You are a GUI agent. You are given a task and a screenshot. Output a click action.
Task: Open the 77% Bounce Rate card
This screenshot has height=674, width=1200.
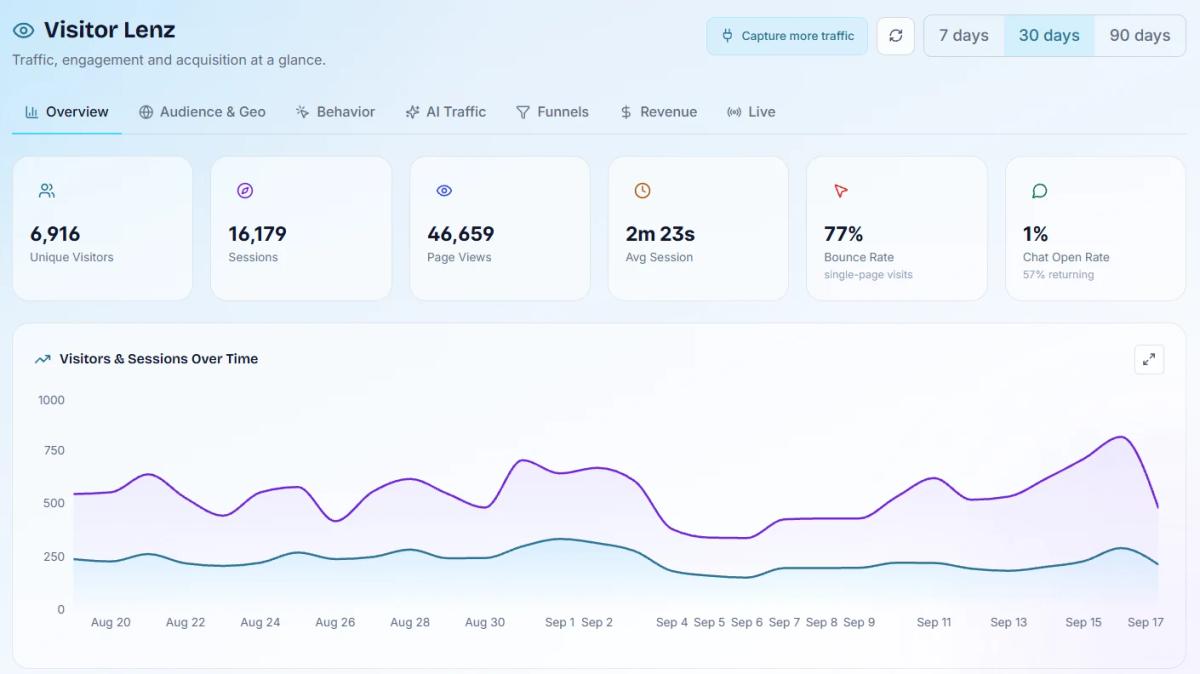pos(897,228)
